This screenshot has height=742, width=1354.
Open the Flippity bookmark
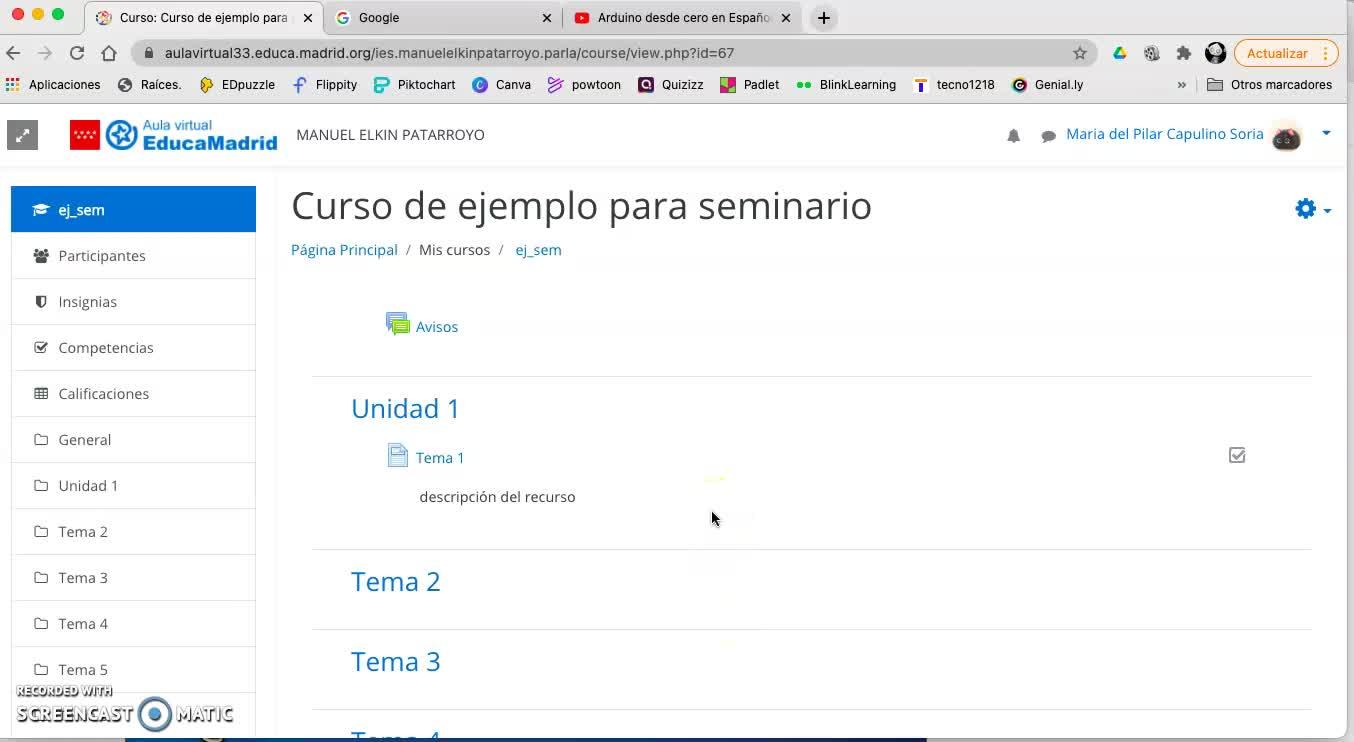[x=325, y=85]
